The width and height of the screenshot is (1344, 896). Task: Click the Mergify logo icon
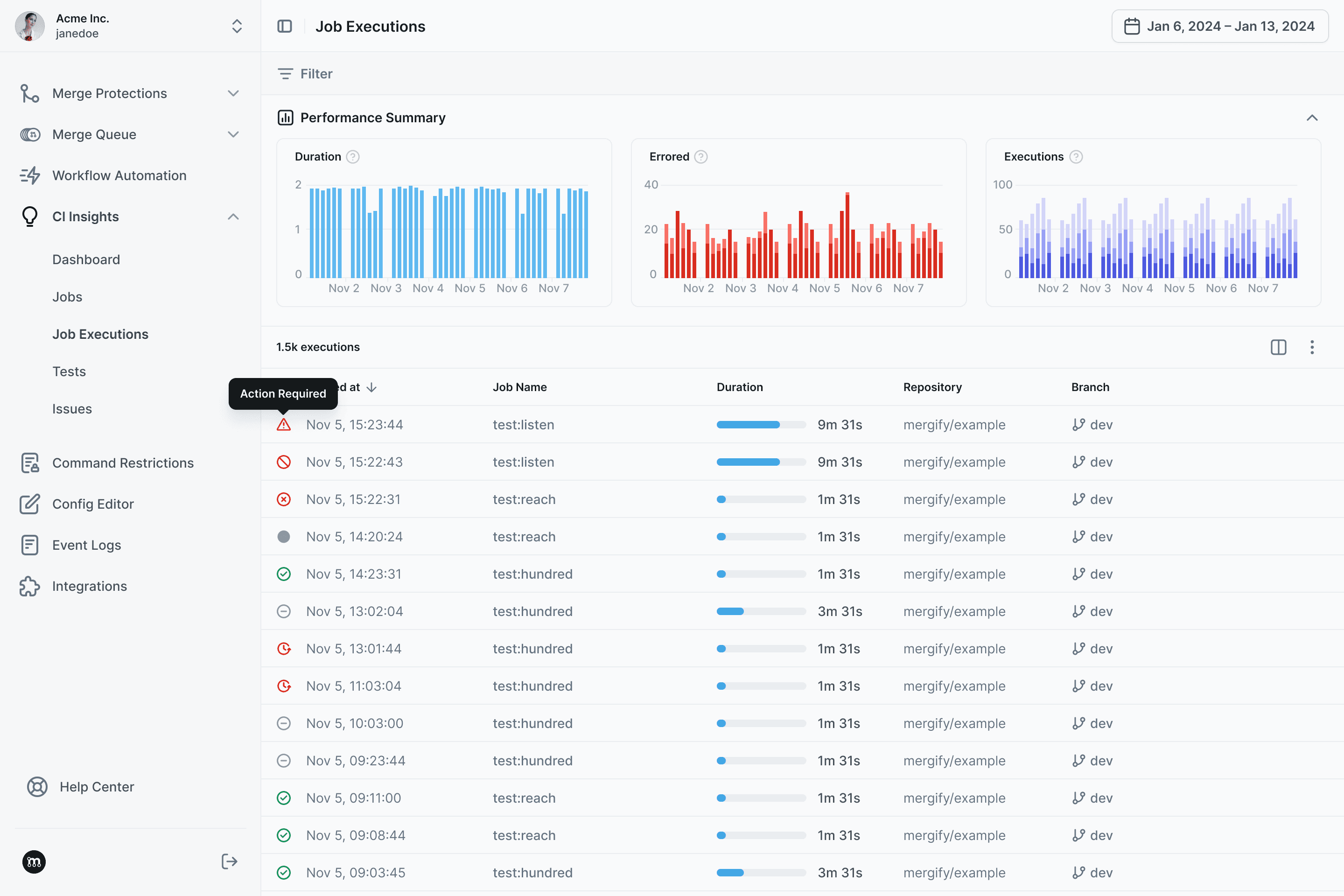point(34,862)
